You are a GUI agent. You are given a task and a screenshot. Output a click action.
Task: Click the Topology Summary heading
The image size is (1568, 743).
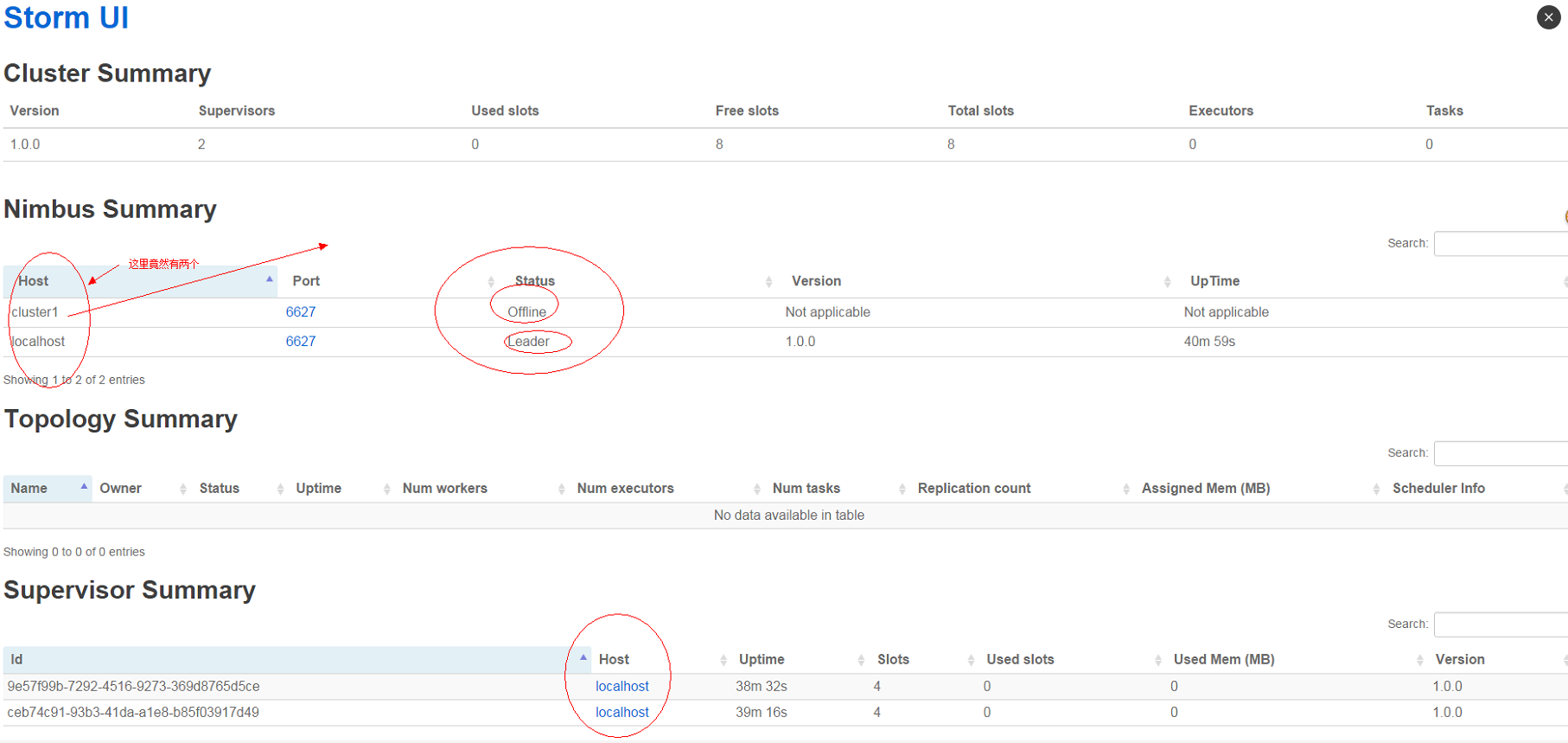121,420
